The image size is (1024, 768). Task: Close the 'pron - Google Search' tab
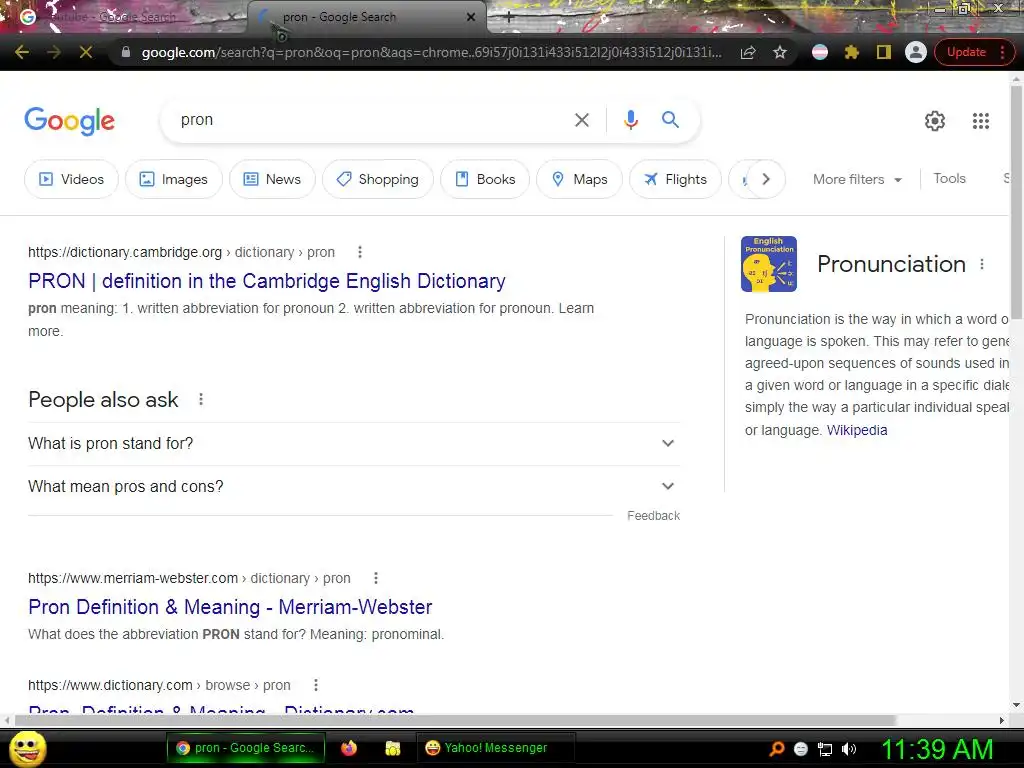pyautogui.click(x=471, y=17)
